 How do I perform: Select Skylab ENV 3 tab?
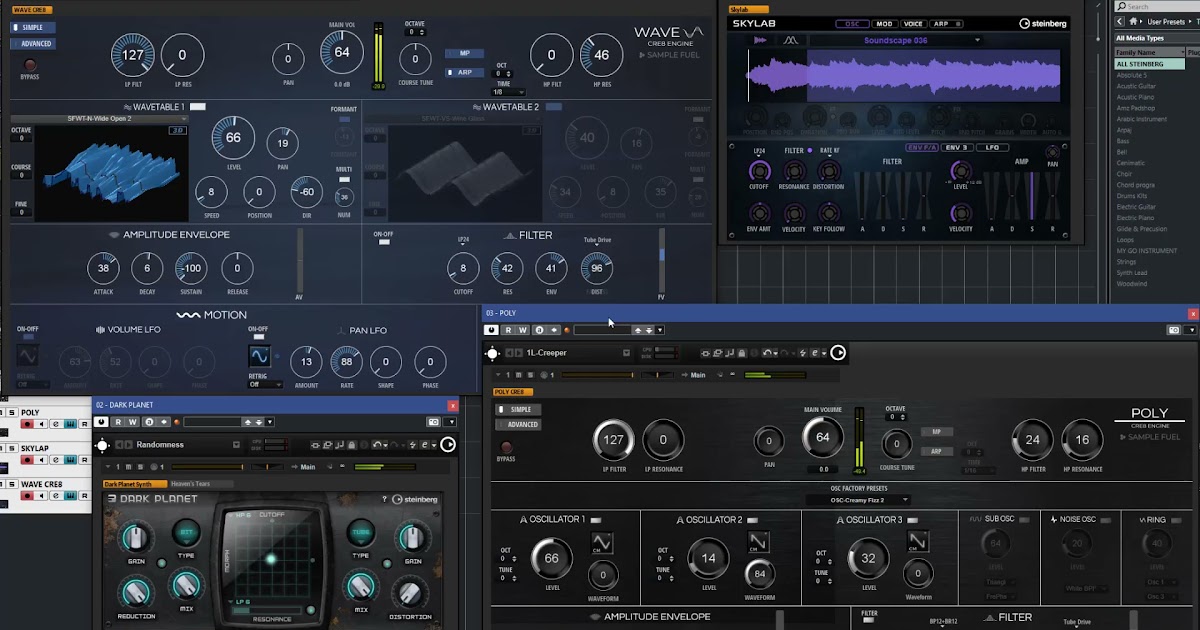click(957, 147)
